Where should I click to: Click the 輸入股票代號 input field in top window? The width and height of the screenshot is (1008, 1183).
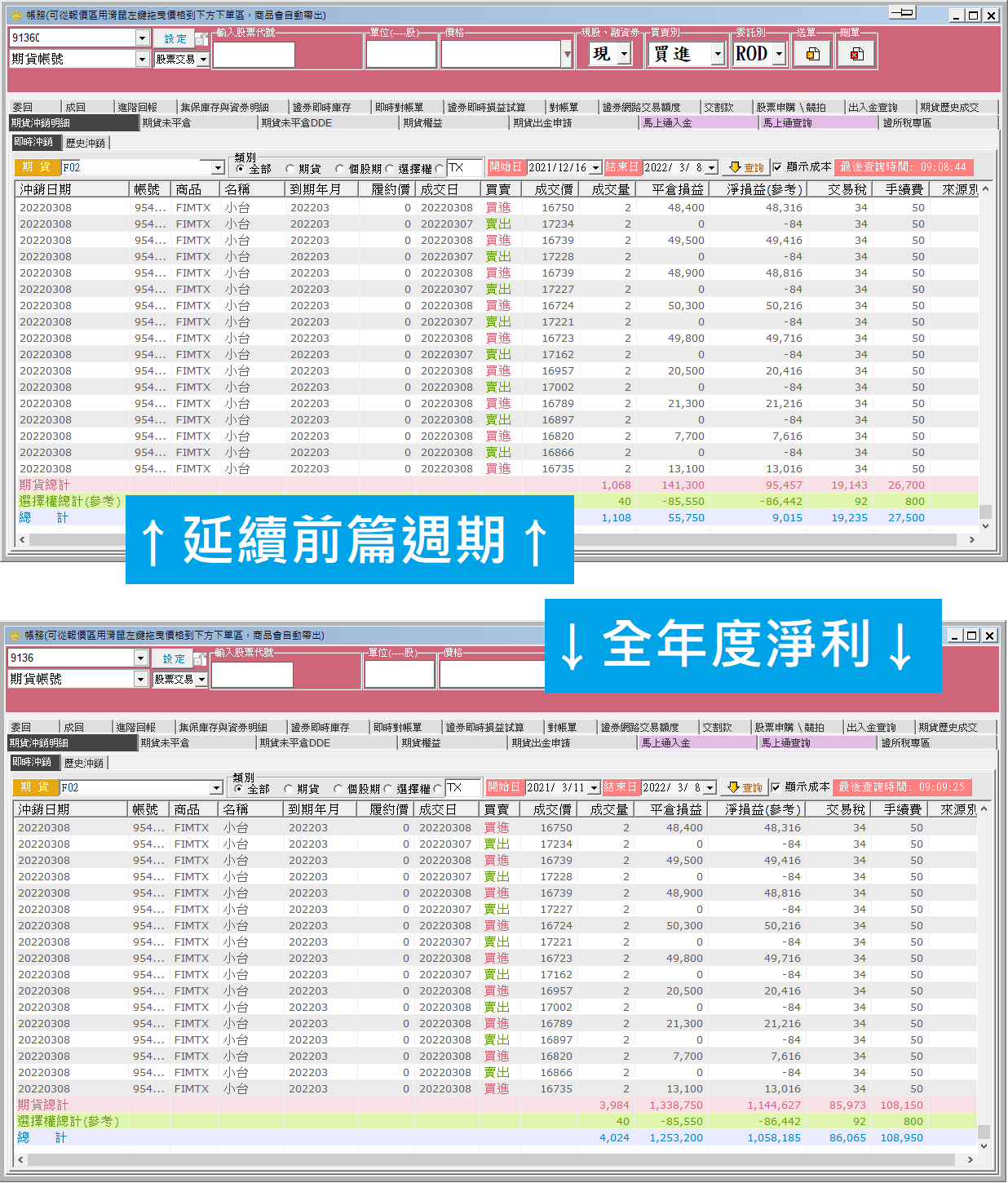click(254, 55)
